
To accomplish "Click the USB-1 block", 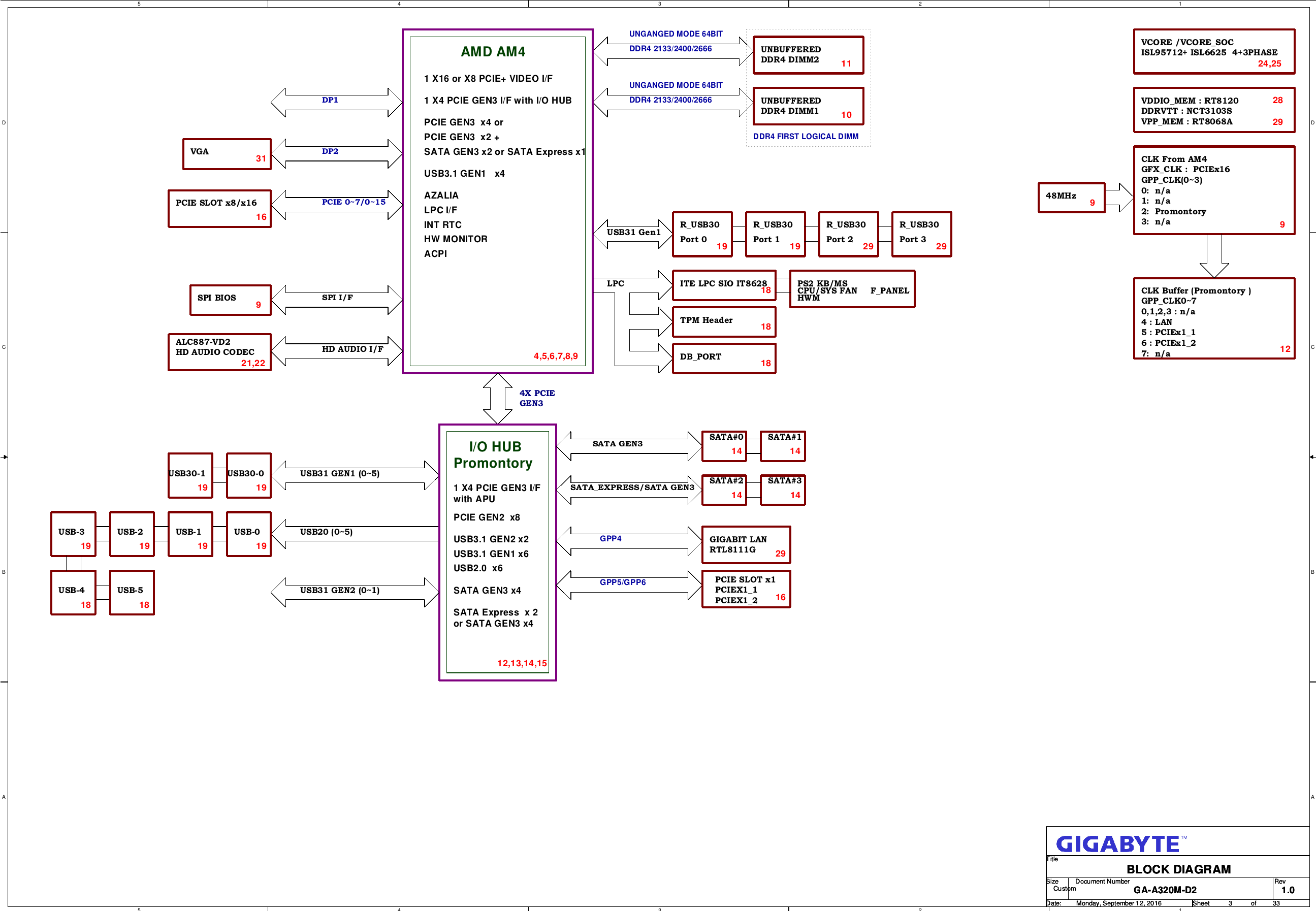I will [190, 534].
